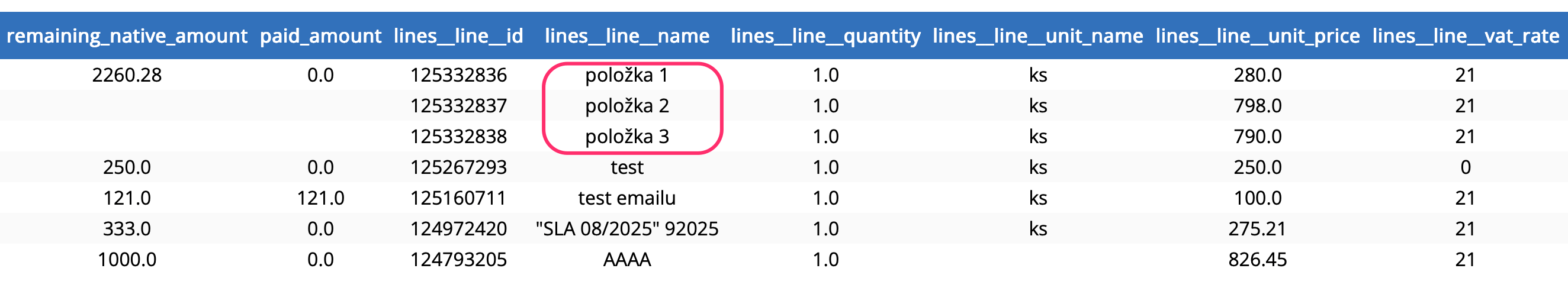Image resolution: width=1568 pixels, height=291 pixels.
Task: Select the lines__line__quantity column header
Action: tap(825, 36)
